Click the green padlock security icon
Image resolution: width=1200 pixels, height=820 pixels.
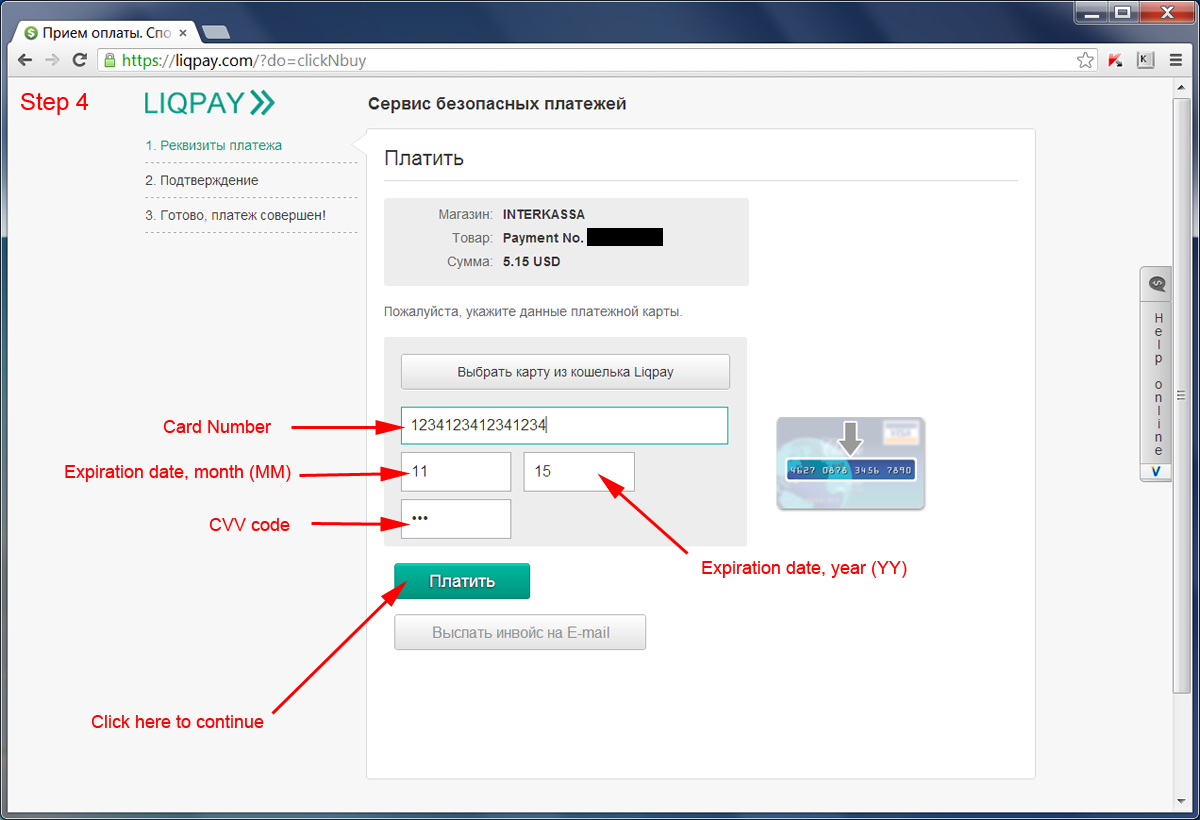coord(111,60)
